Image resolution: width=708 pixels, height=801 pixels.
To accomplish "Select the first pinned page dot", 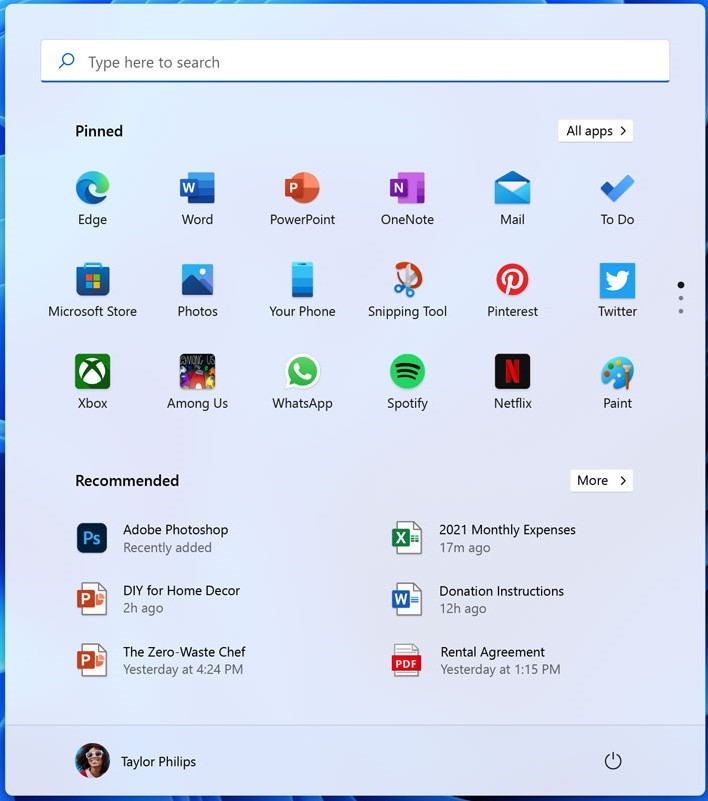I will (x=681, y=285).
